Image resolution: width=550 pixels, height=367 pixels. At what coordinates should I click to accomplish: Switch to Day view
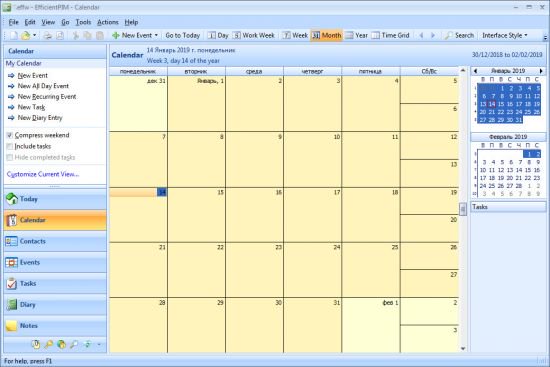pos(218,35)
